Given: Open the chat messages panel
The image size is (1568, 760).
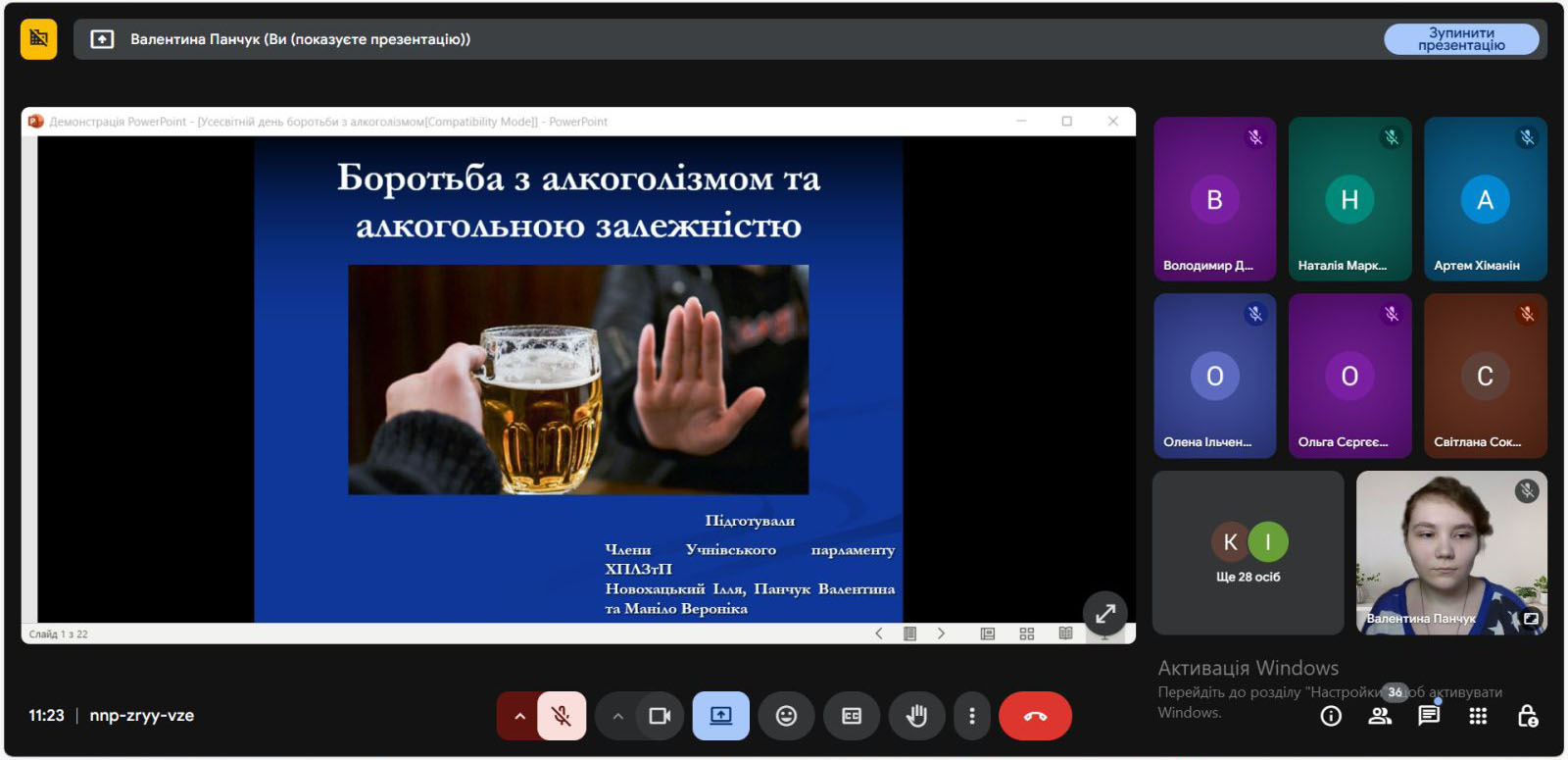Looking at the screenshot, I should pos(1429,716).
